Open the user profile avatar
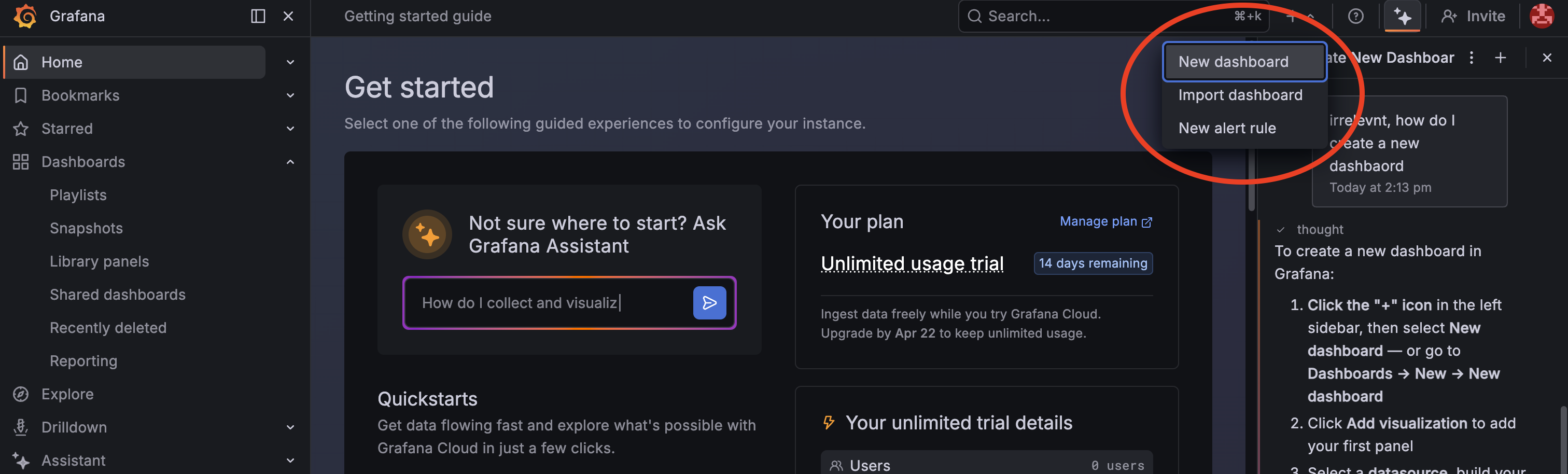 coord(1543,16)
